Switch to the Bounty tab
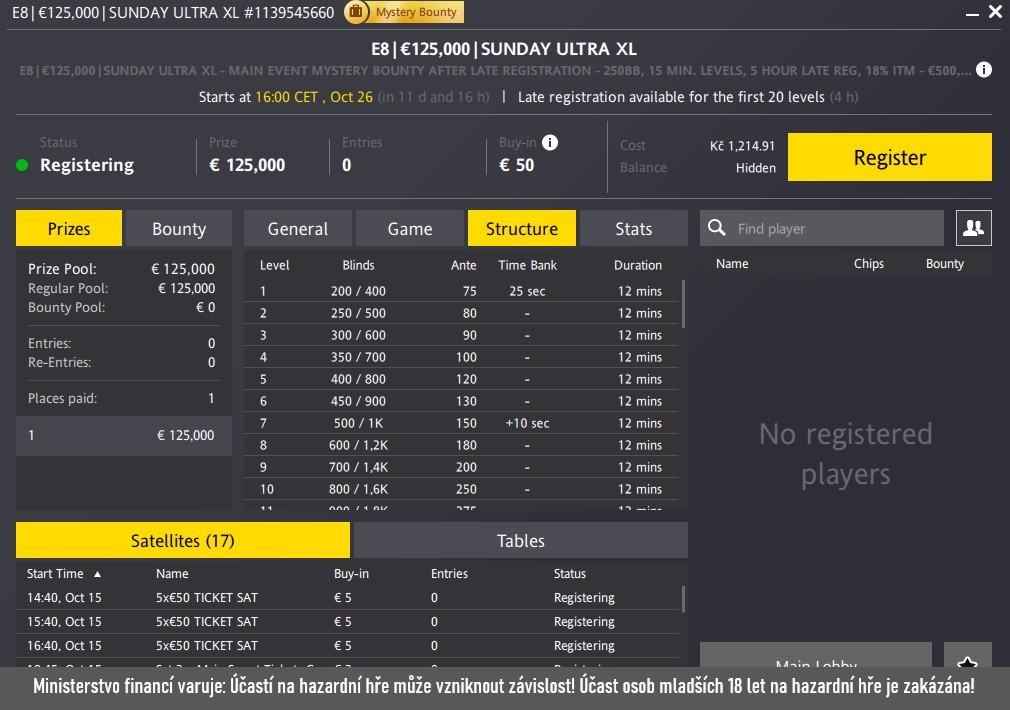 (179, 229)
